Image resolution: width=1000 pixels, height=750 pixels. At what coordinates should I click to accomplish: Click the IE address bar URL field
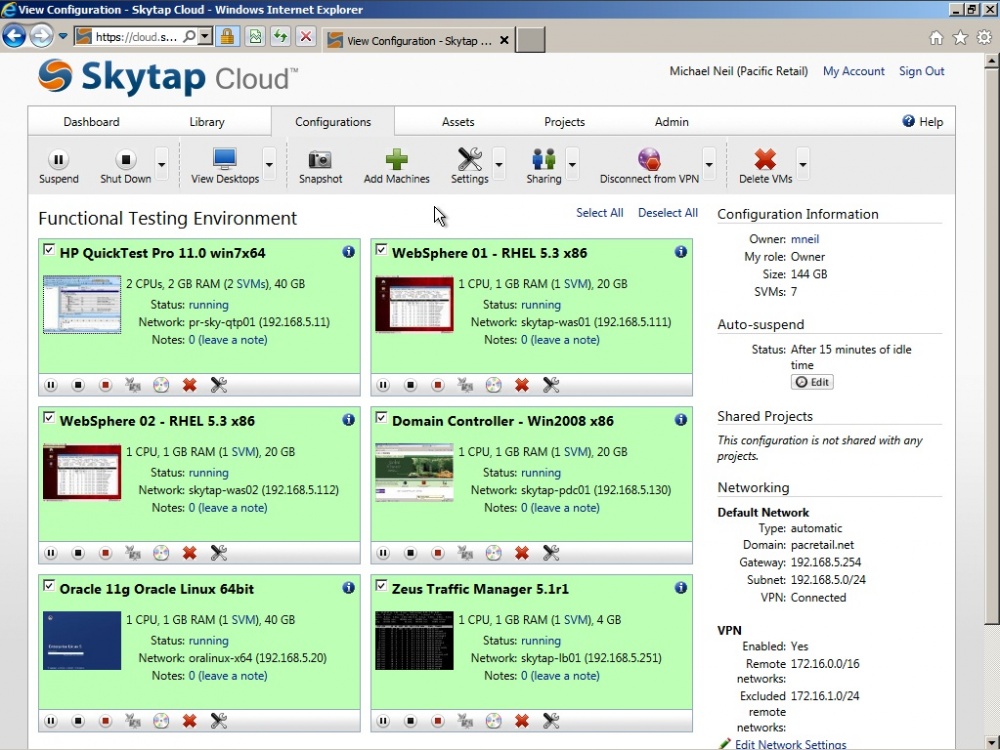point(135,36)
